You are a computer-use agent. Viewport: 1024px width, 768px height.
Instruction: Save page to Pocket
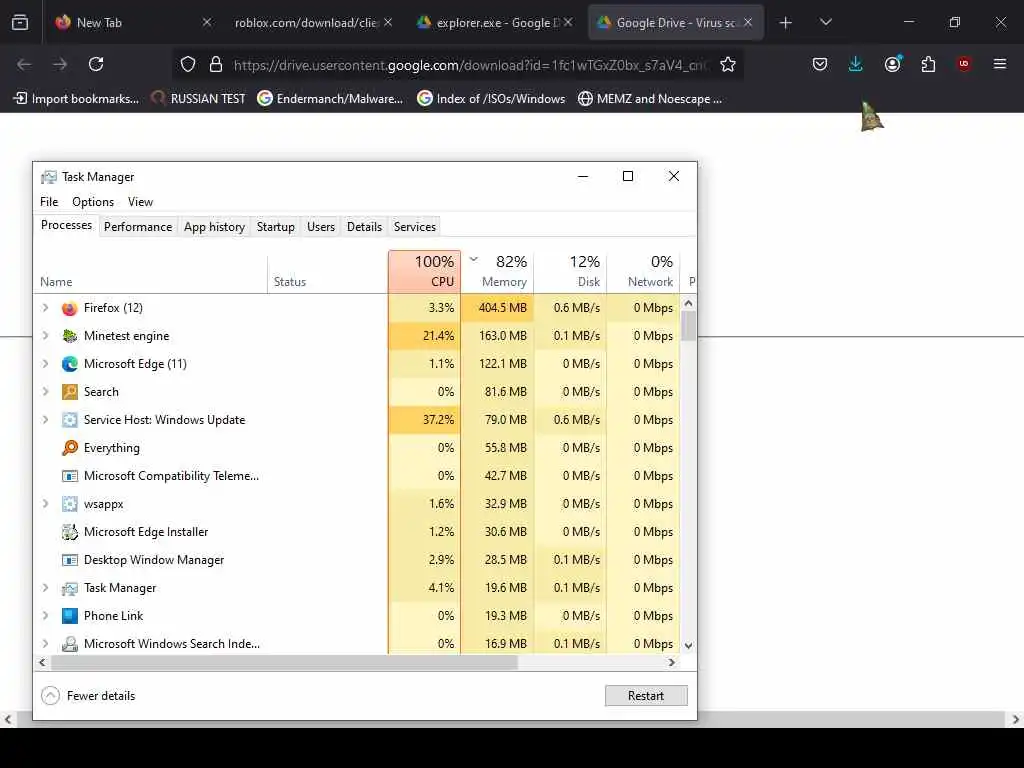(820, 64)
